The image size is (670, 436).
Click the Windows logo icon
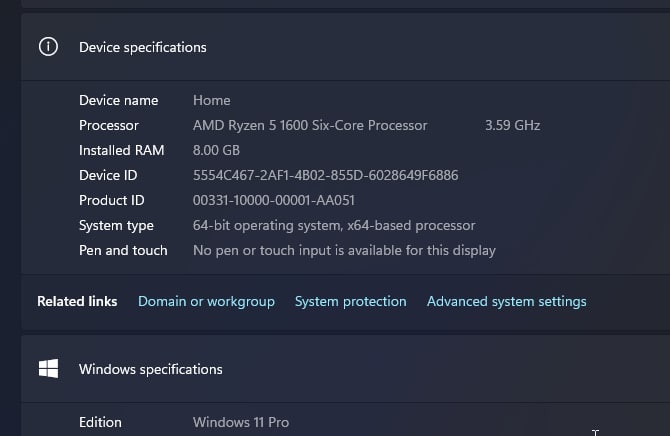click(x=48, y=368)
